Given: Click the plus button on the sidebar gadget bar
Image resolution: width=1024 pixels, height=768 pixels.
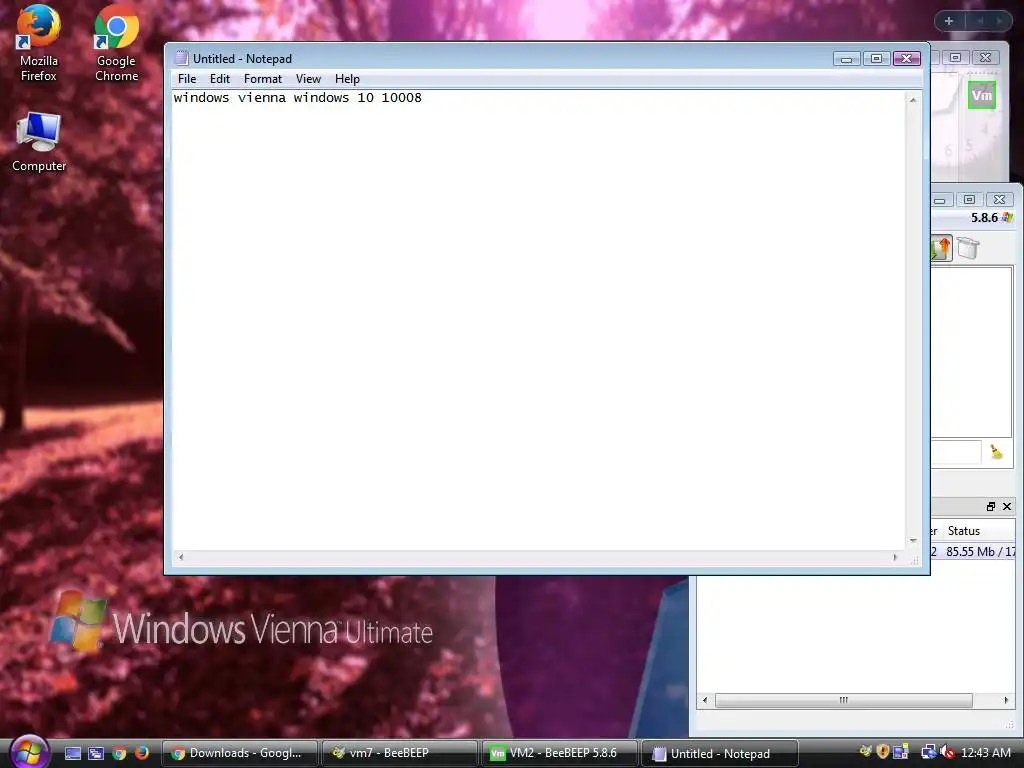Looking at the screenshot, I should point(949,21).
